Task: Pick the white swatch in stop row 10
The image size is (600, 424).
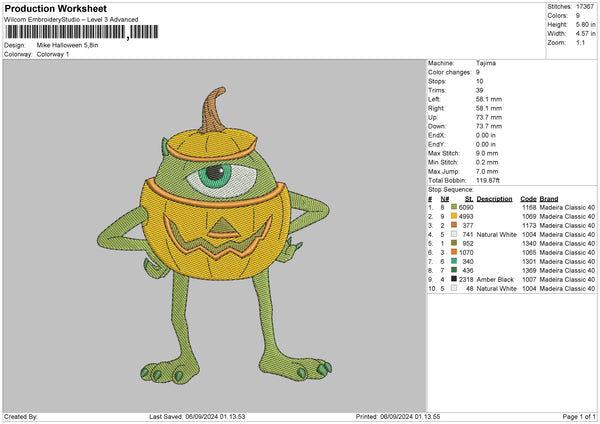Action: coord(454,288)
